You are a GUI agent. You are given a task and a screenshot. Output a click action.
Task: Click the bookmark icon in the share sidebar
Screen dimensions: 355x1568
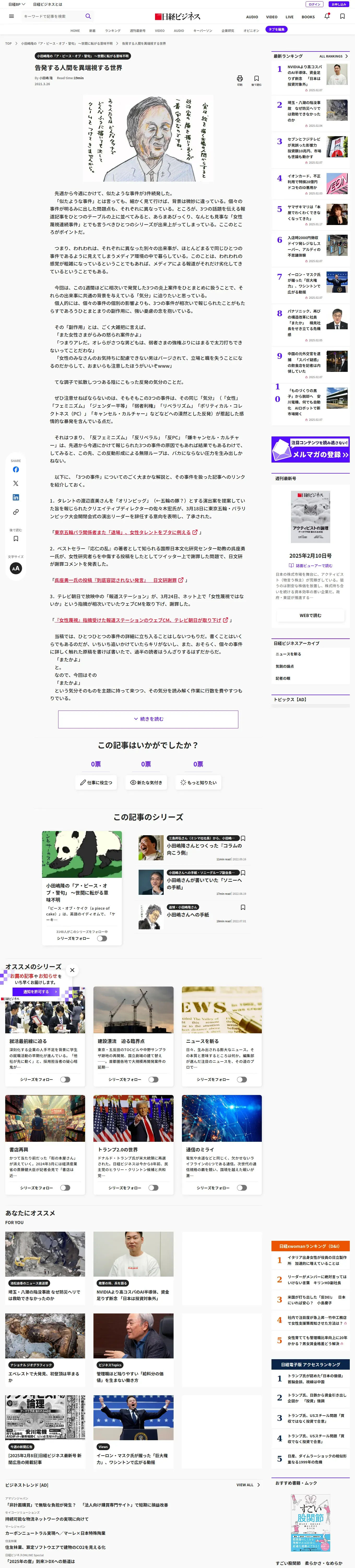coord(16,538)
